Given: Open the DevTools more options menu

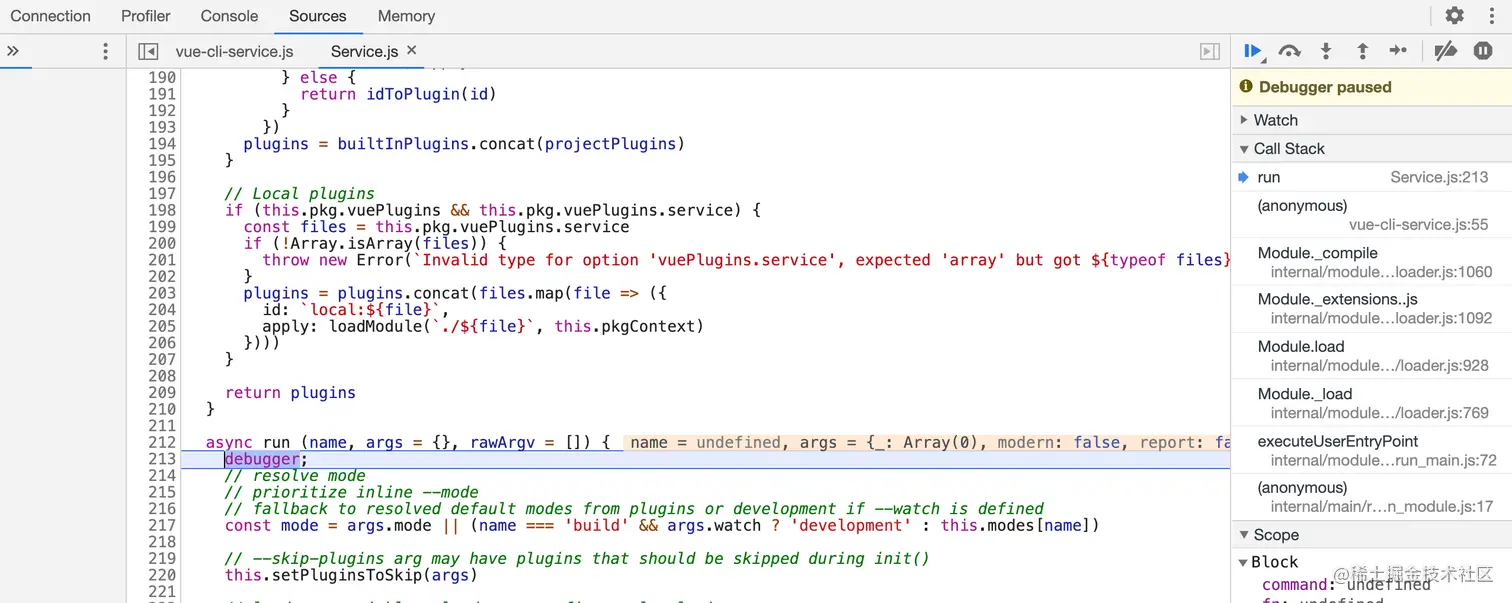Looking at the screenshot, I should 1491,16.
